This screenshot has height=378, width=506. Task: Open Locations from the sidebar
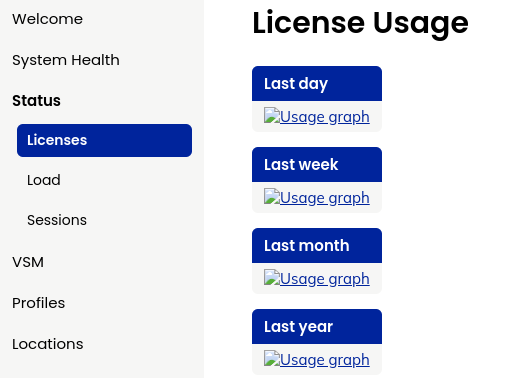48,344
